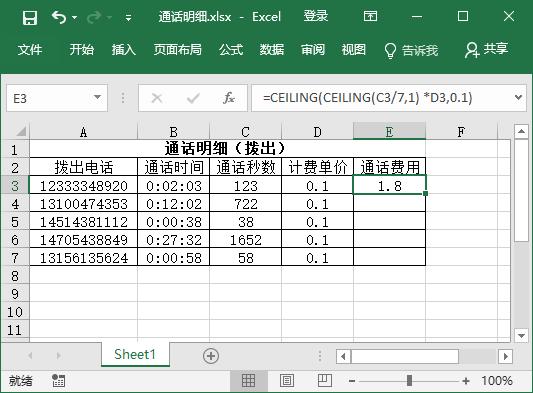The image size is (533, 393).
Task: Switch to Page Break Preview icon
Action: [325, 380]
